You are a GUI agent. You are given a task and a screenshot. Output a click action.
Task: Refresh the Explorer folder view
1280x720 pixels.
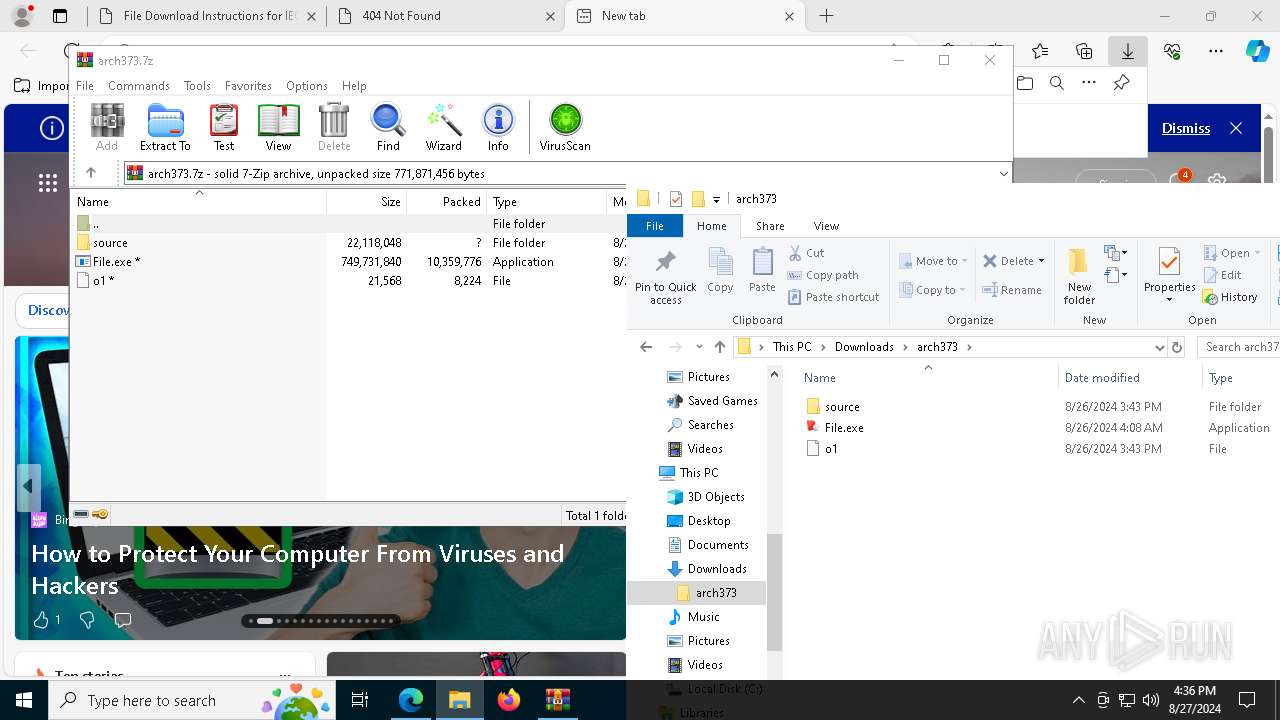coord(1177,347)
